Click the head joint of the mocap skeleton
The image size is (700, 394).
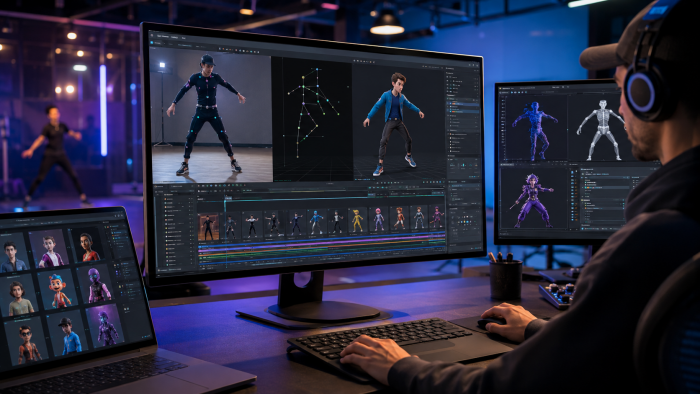click(x=317, y=70)
